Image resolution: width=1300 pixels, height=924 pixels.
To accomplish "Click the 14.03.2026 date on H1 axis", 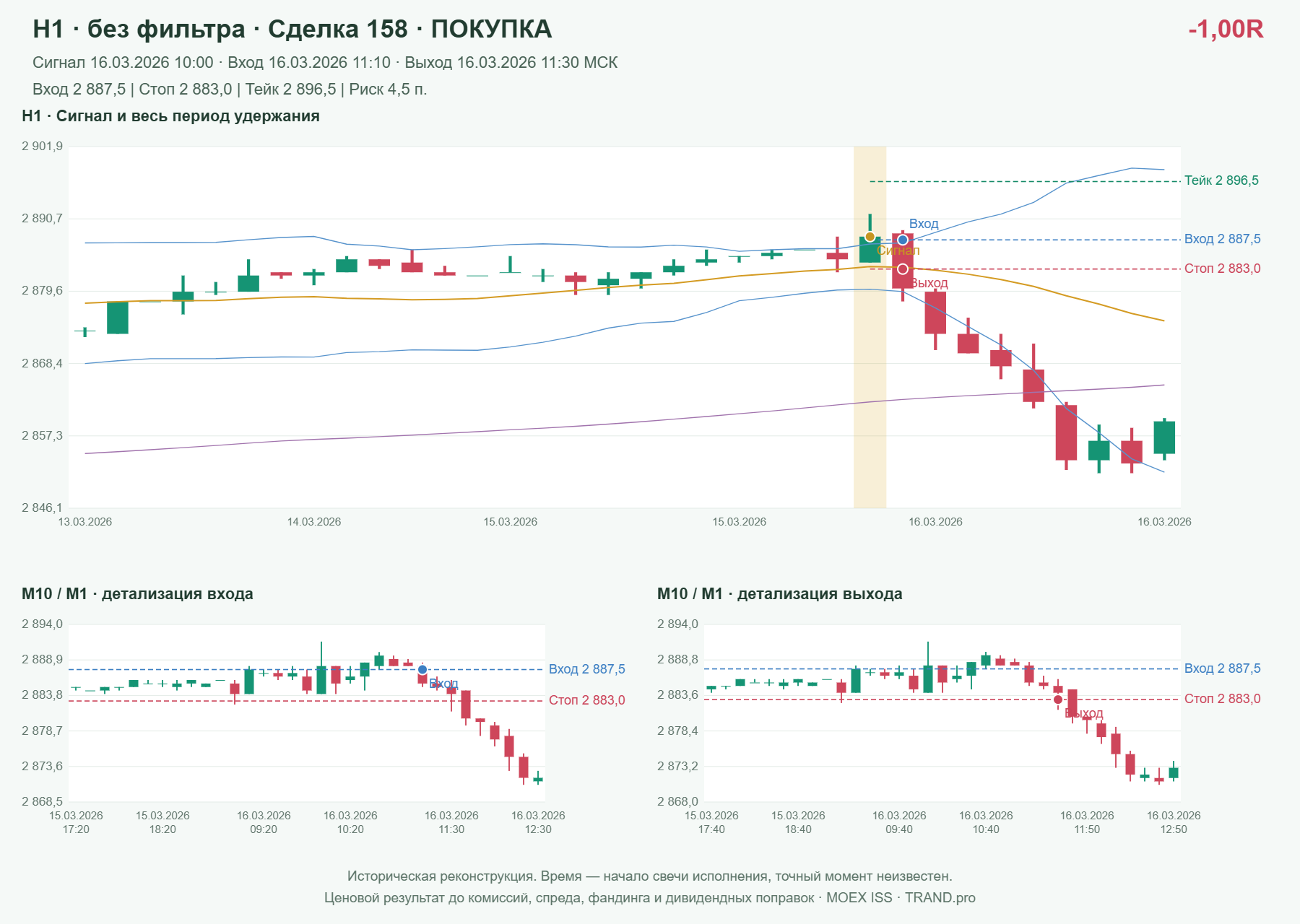I will (x=314, y=522).
